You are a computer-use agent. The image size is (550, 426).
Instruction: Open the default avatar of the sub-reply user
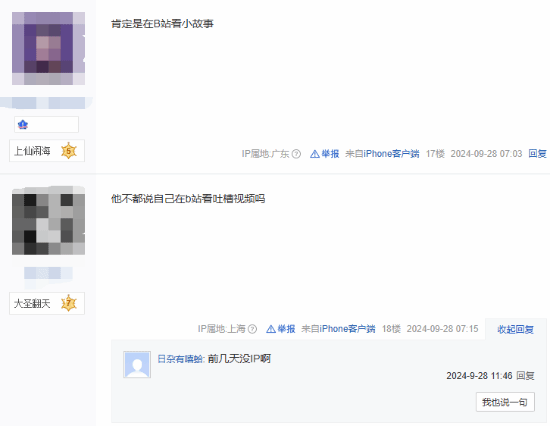137,365
